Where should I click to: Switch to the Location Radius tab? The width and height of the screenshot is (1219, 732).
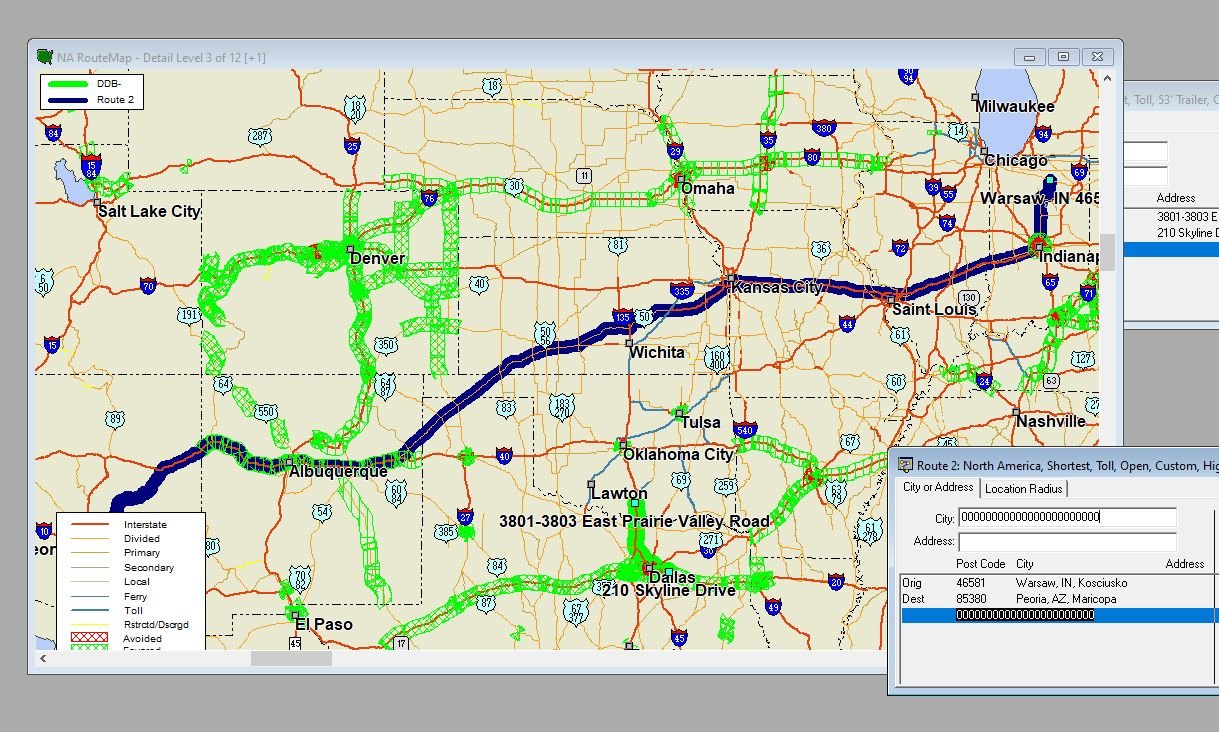[x=1024, y=488]
